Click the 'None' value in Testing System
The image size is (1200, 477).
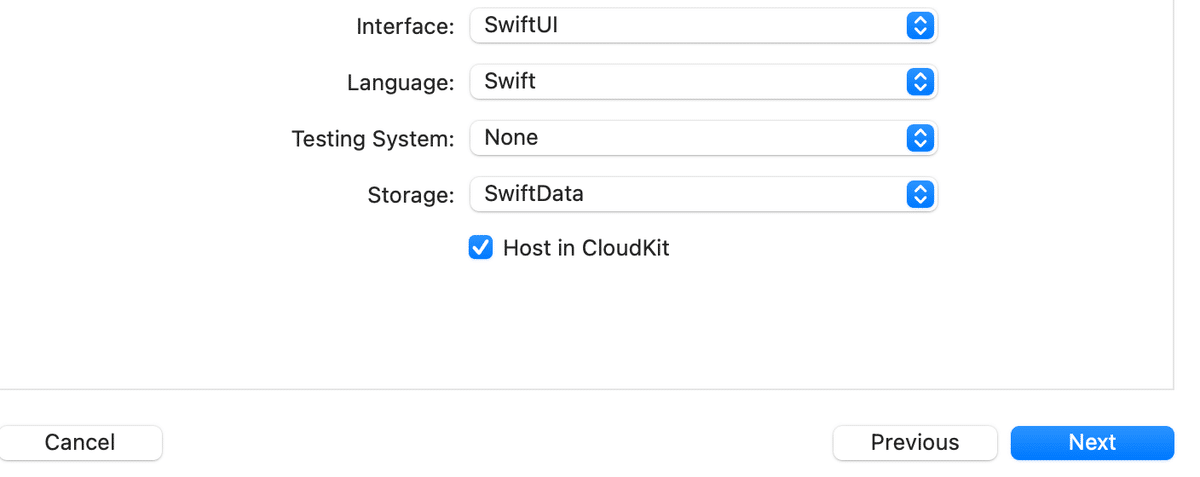511,138
